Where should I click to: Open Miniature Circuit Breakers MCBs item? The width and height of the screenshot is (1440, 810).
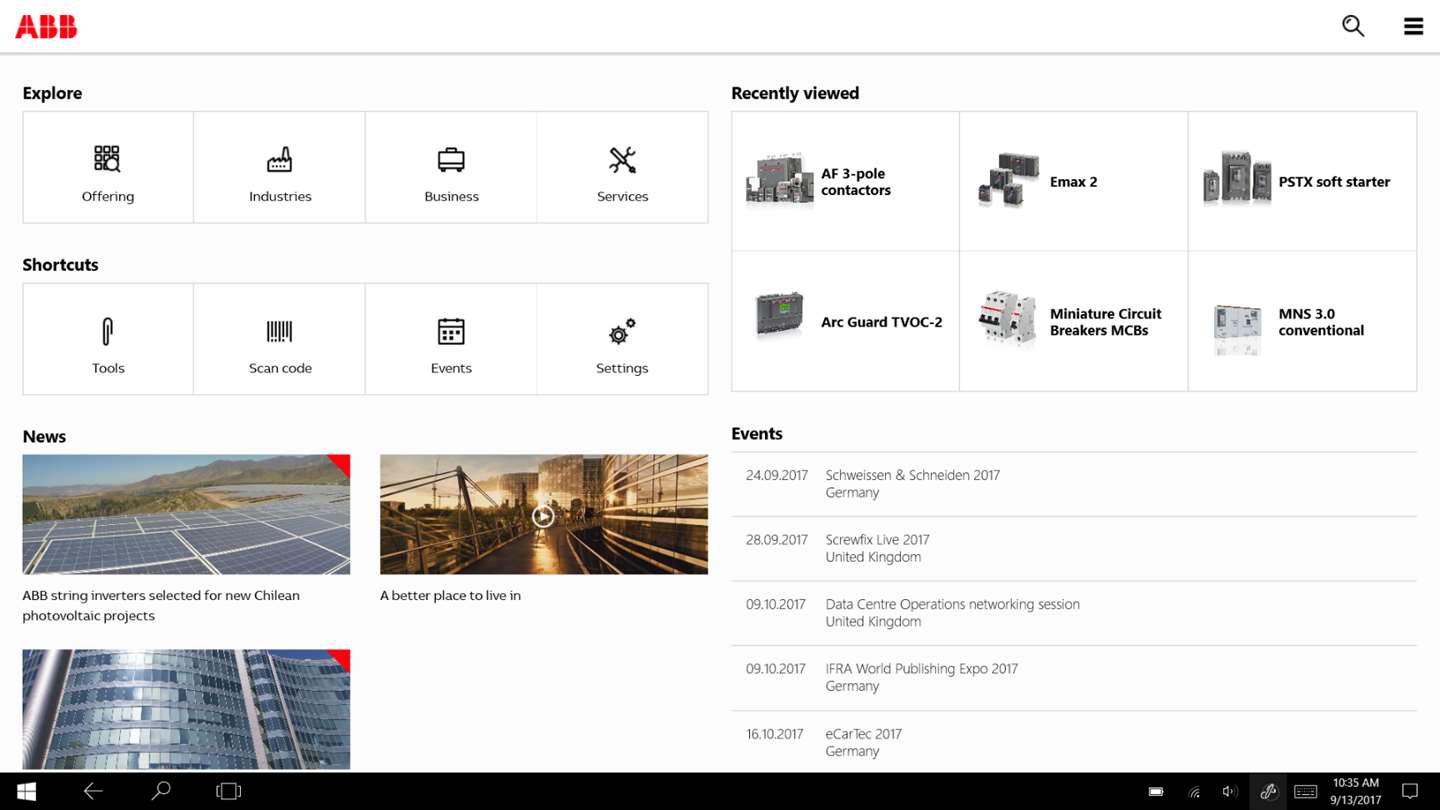click(1073, 321)
